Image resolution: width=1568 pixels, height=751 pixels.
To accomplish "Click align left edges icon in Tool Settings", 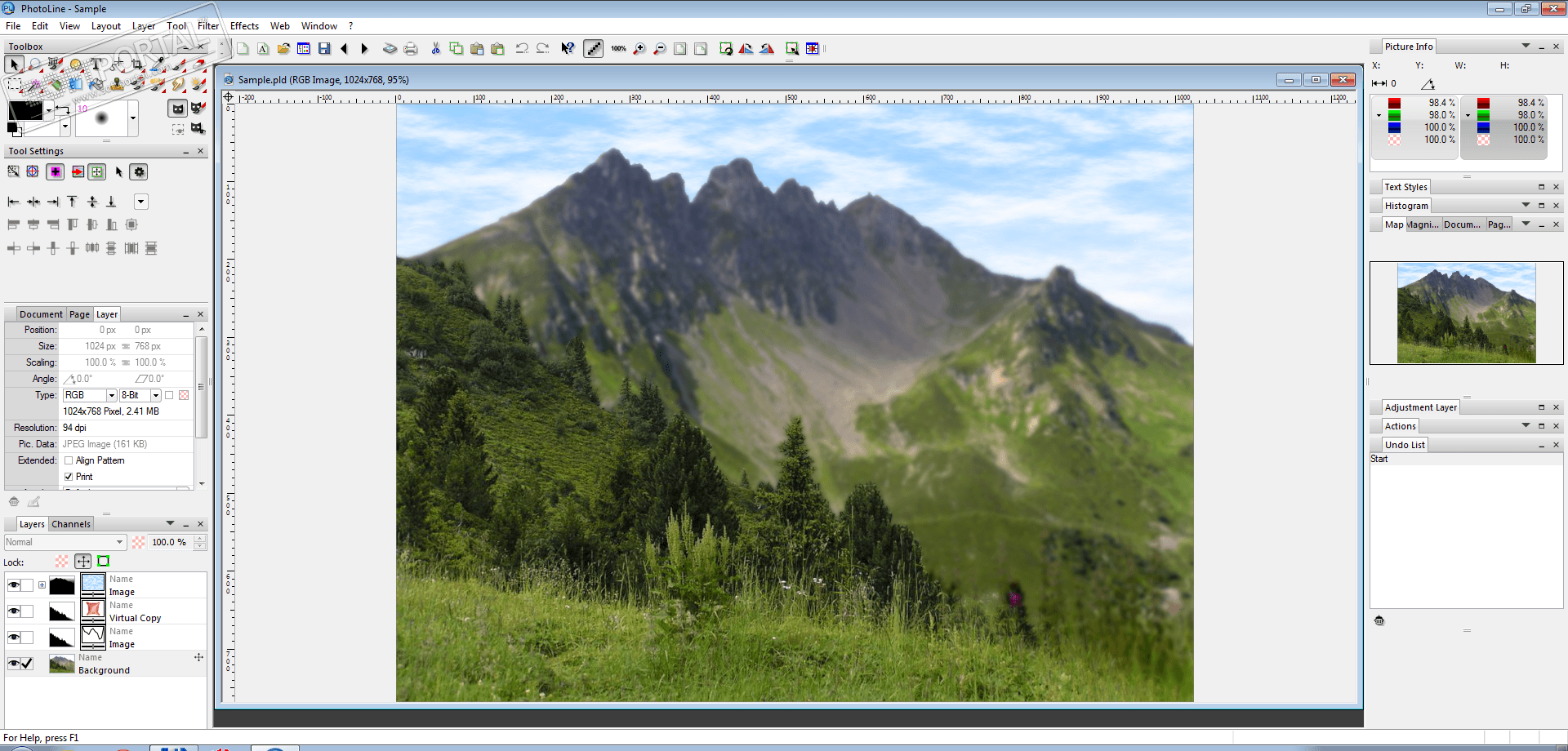I will pyautogui.click(x=13, y=202).
